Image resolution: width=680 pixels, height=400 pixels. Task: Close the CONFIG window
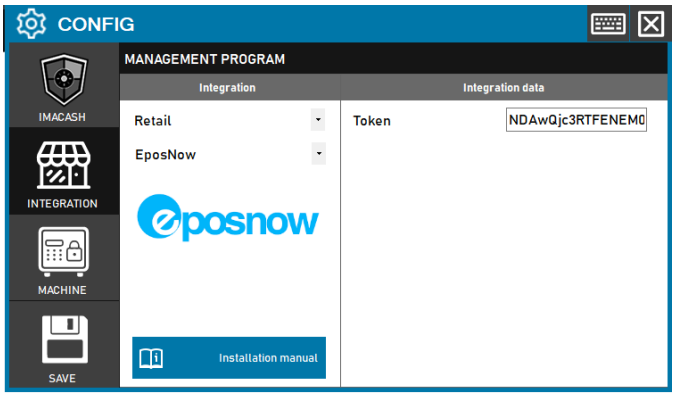(x=651, y=23)
